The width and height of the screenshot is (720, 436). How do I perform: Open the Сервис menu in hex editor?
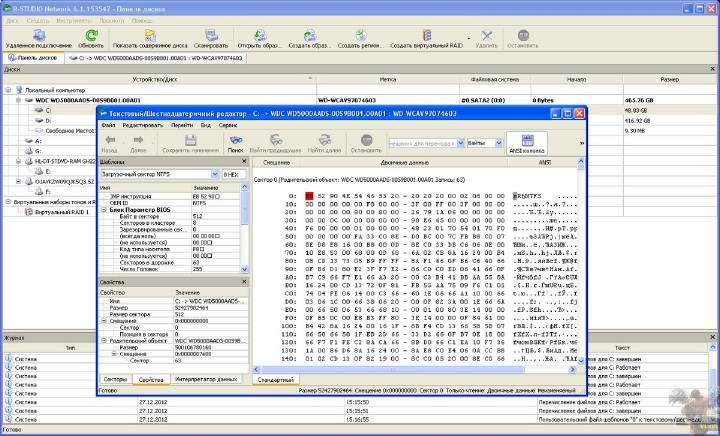coord(228,125)
